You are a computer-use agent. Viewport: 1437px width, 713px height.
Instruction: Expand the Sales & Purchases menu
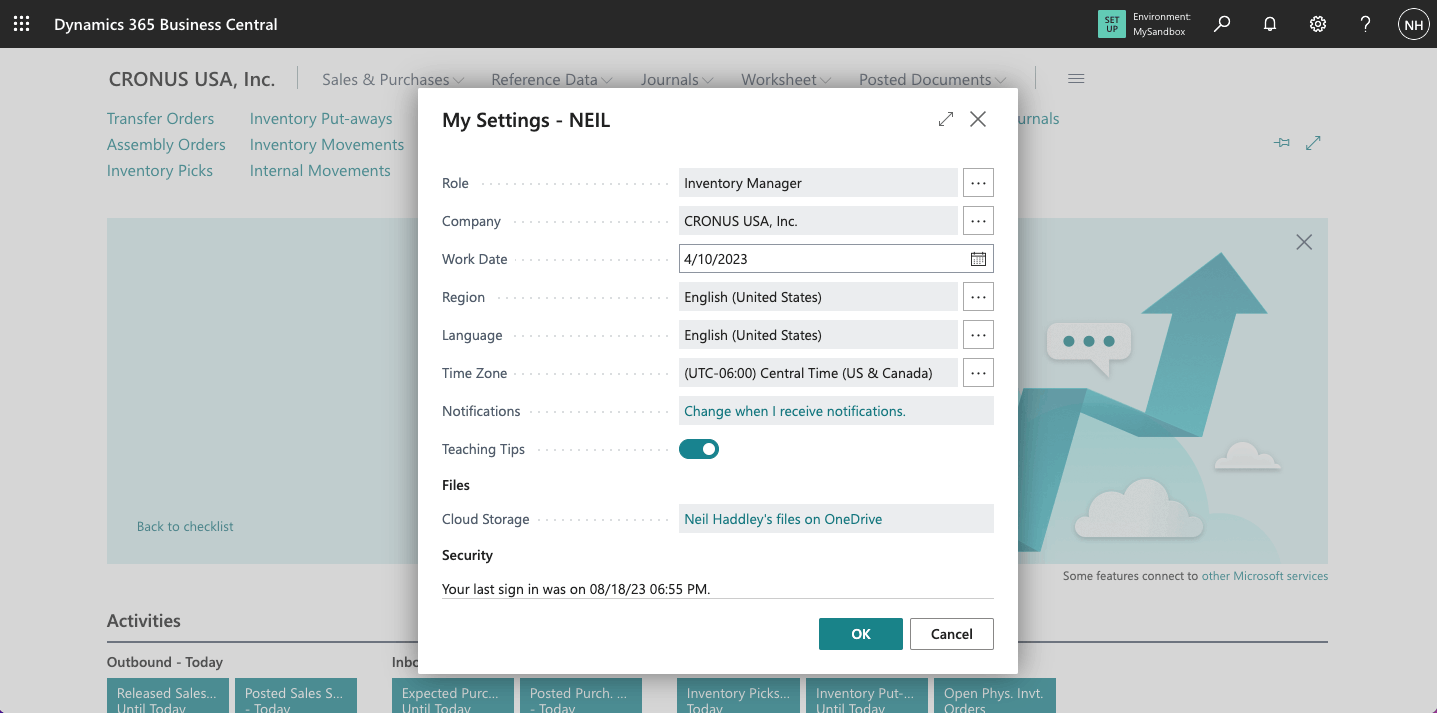tap(393, 79)
